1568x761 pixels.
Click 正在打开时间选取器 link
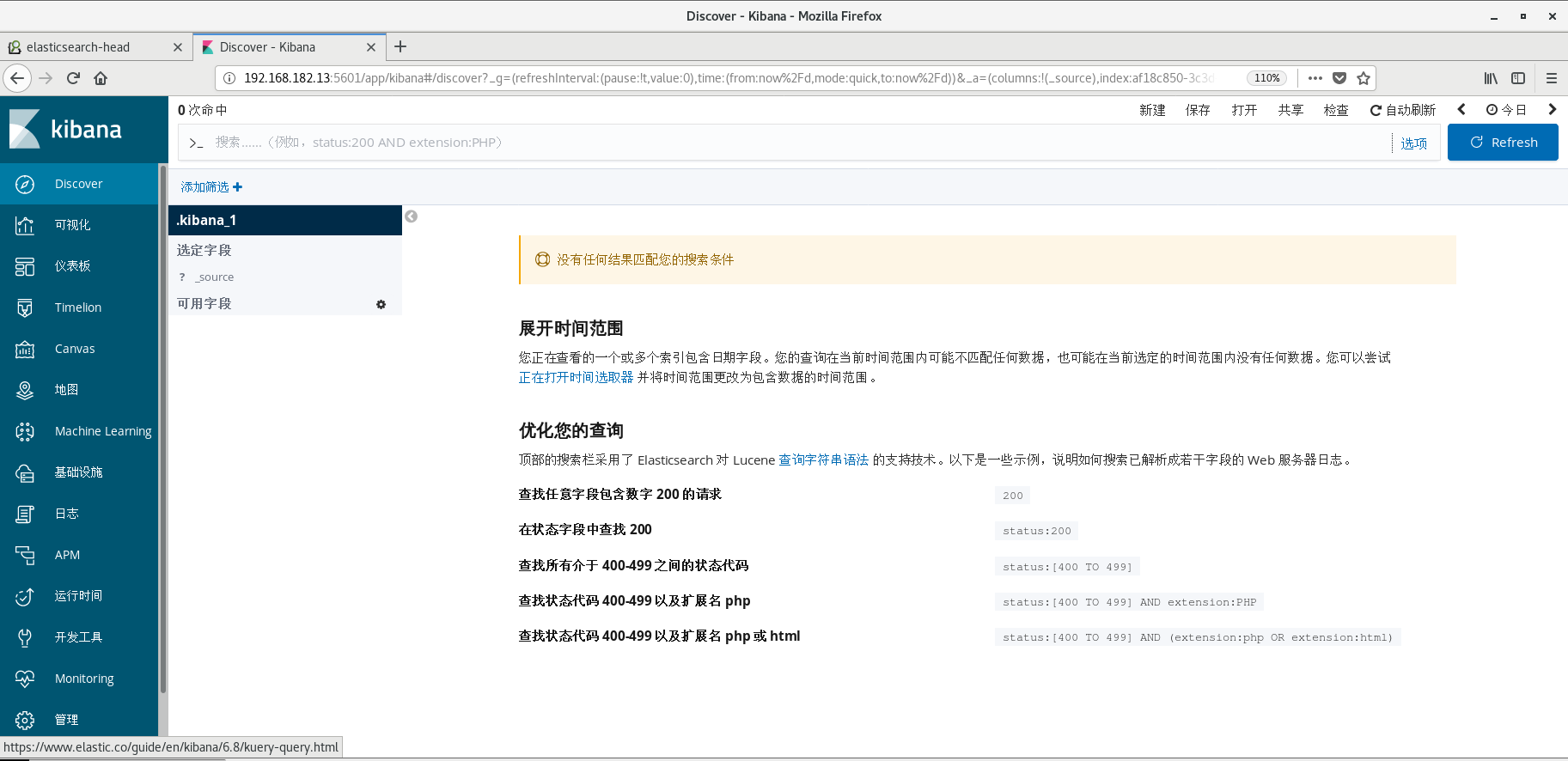(576, 377)
